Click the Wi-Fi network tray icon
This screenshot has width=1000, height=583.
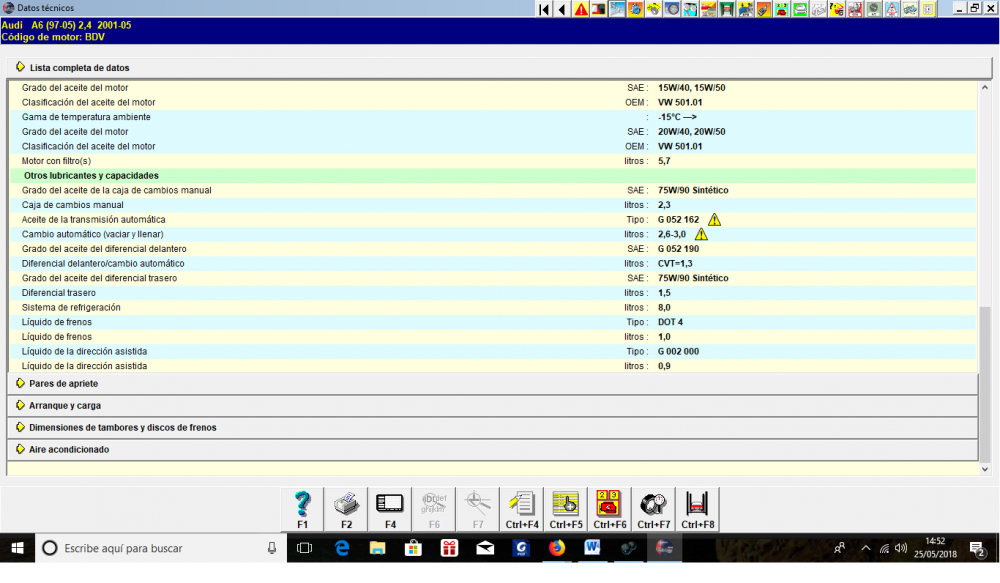(884, 548)
